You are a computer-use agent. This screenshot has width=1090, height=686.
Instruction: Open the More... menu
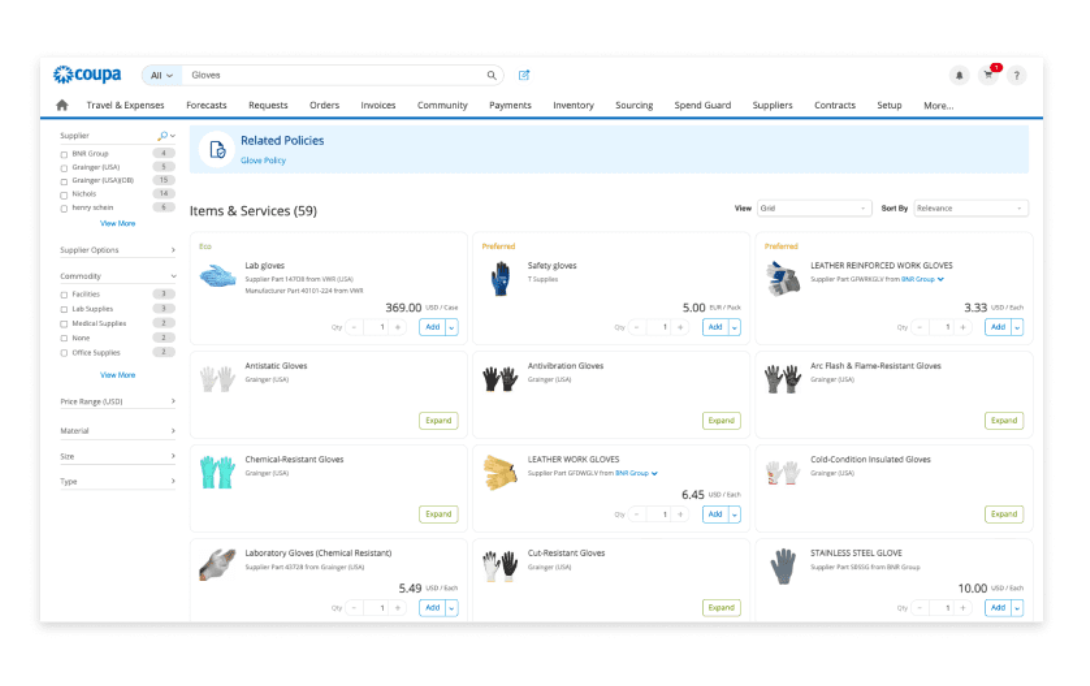tap(938, 106)
